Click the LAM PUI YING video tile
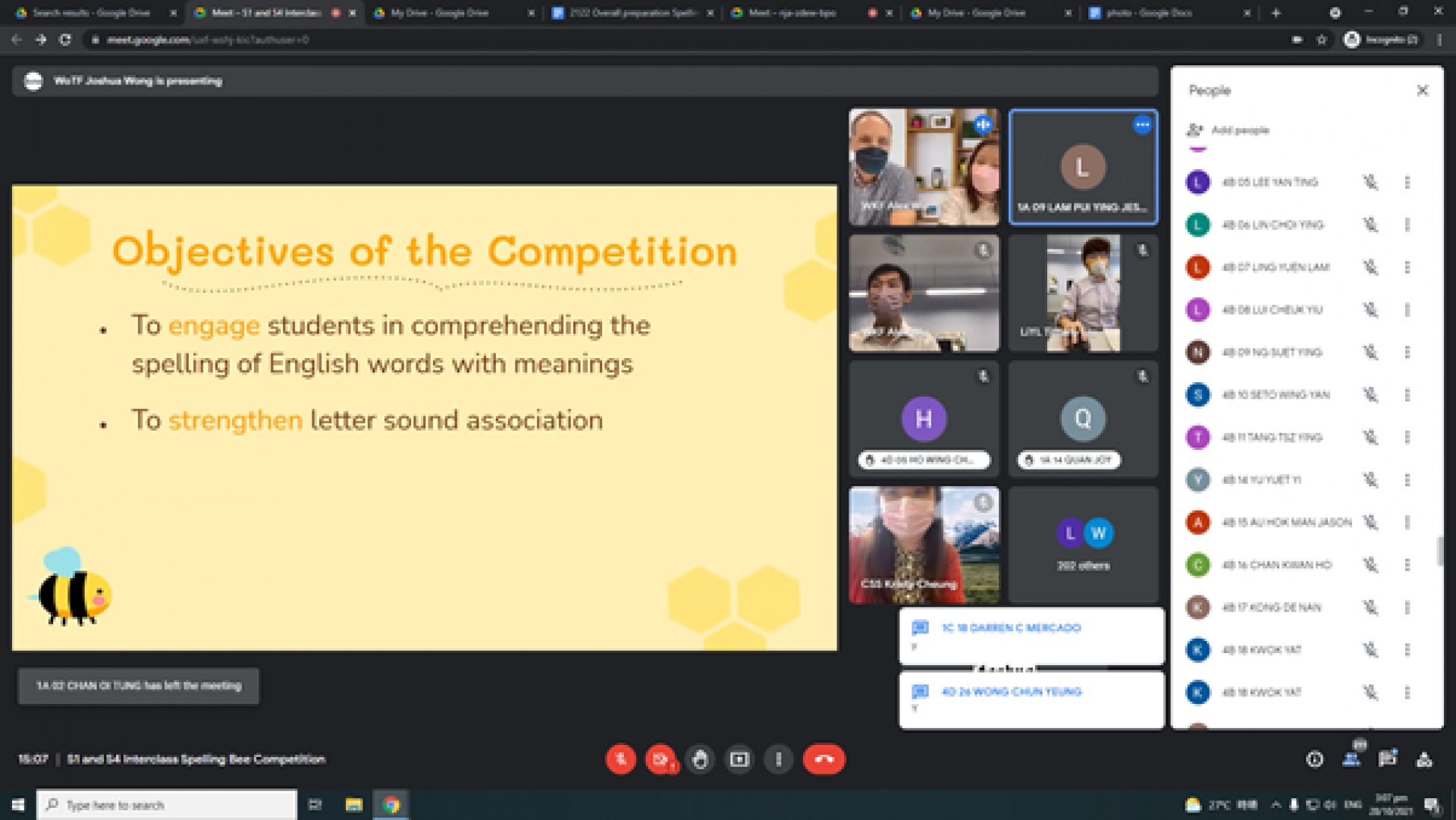The height and width of the screenshot is (820, 1456). [x=1083, y=167]
